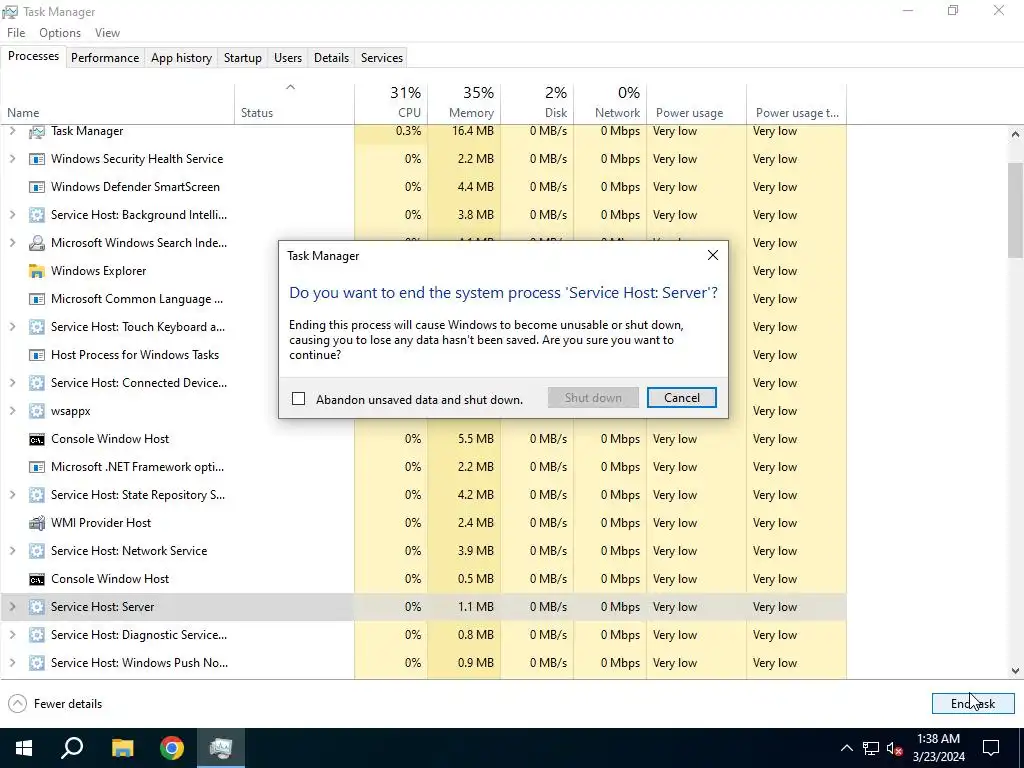This screenshot has height=768, width=1024.
Task: Click the Microsoft Common Language icon
Action: (37, 299)
